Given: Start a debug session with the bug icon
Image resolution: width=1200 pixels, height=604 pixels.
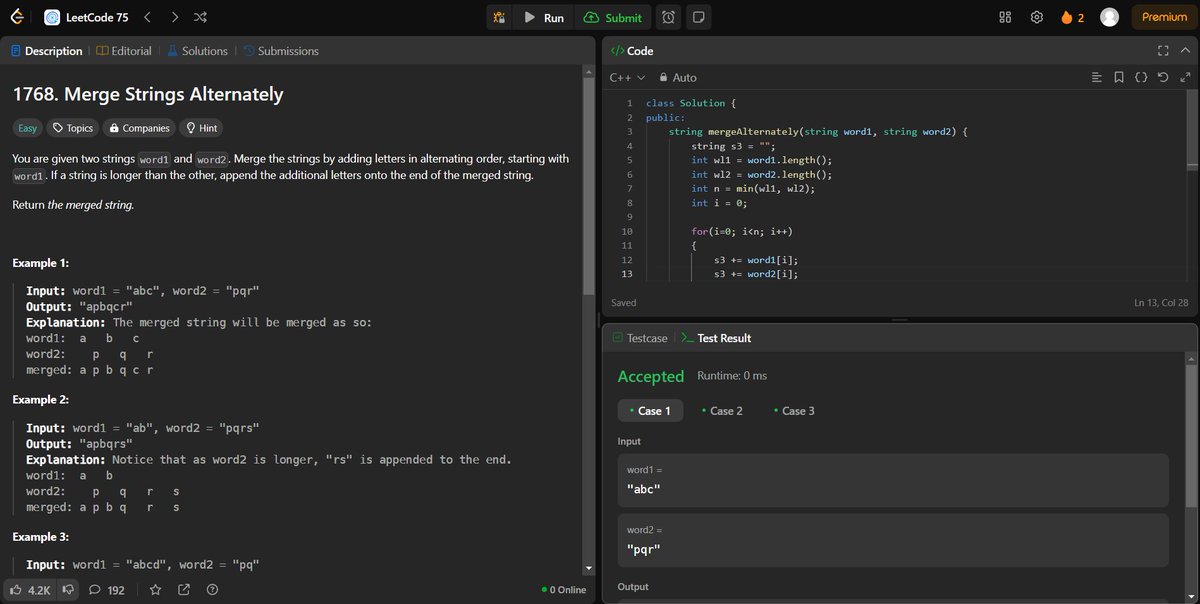Looking at the screenshot, I should 499,17.
